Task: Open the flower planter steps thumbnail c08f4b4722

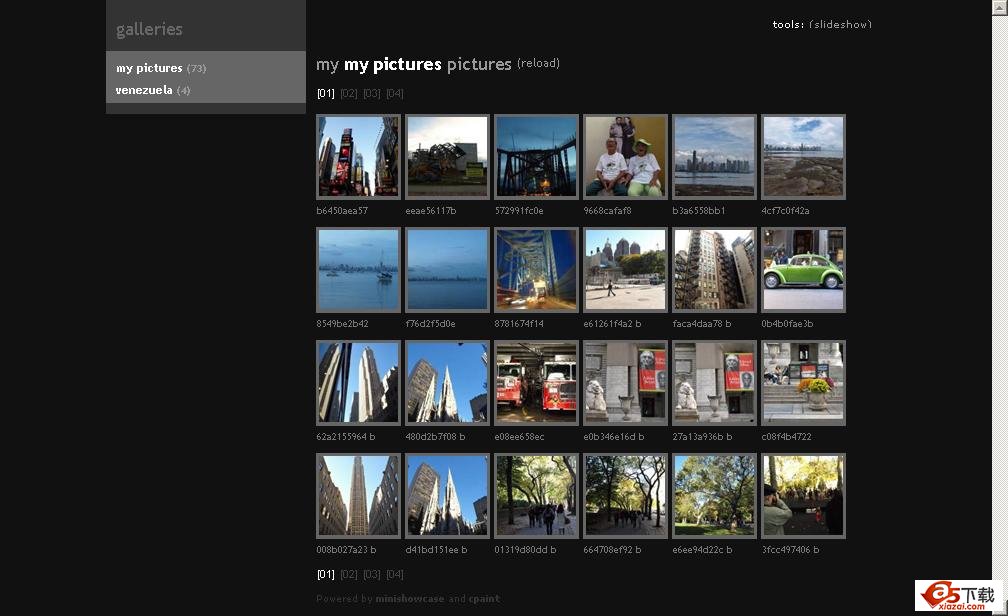Action: point(803,383)
